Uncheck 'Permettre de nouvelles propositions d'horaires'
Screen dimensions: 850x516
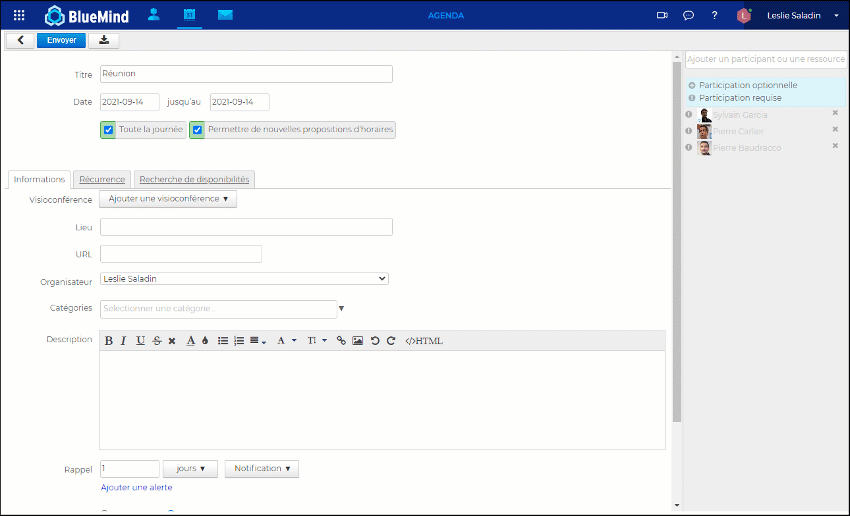[198, 130]
